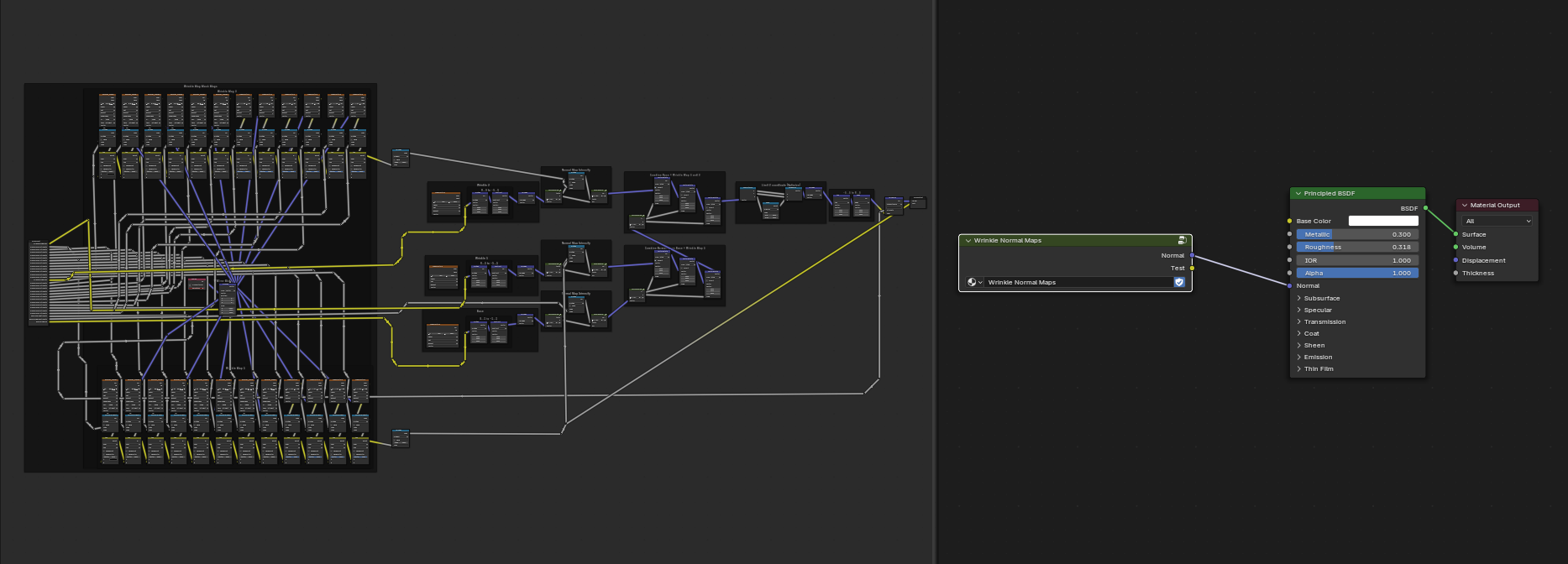Click the IOR value field showing 1.000

click(1357, 261)
